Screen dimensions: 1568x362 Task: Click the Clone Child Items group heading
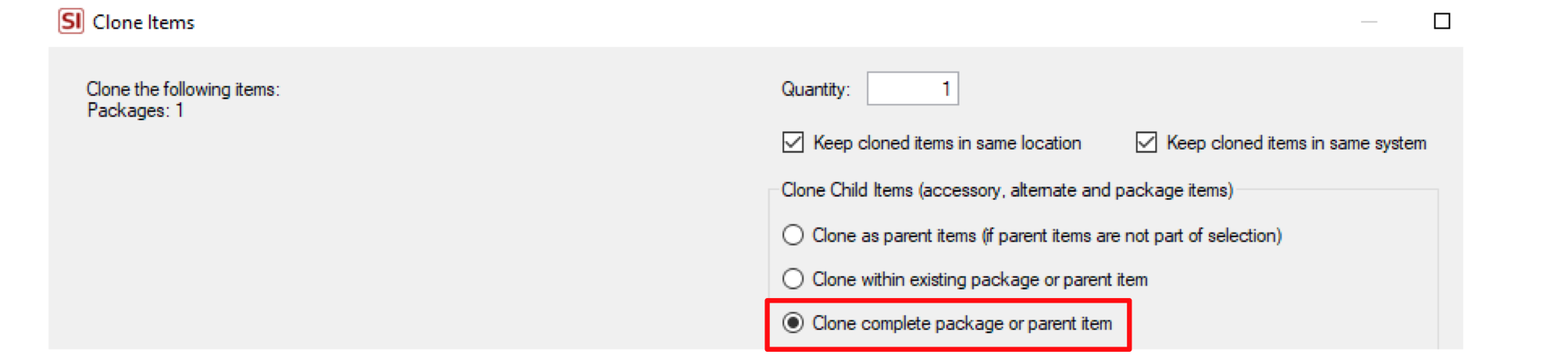[x=1007, y=190]
